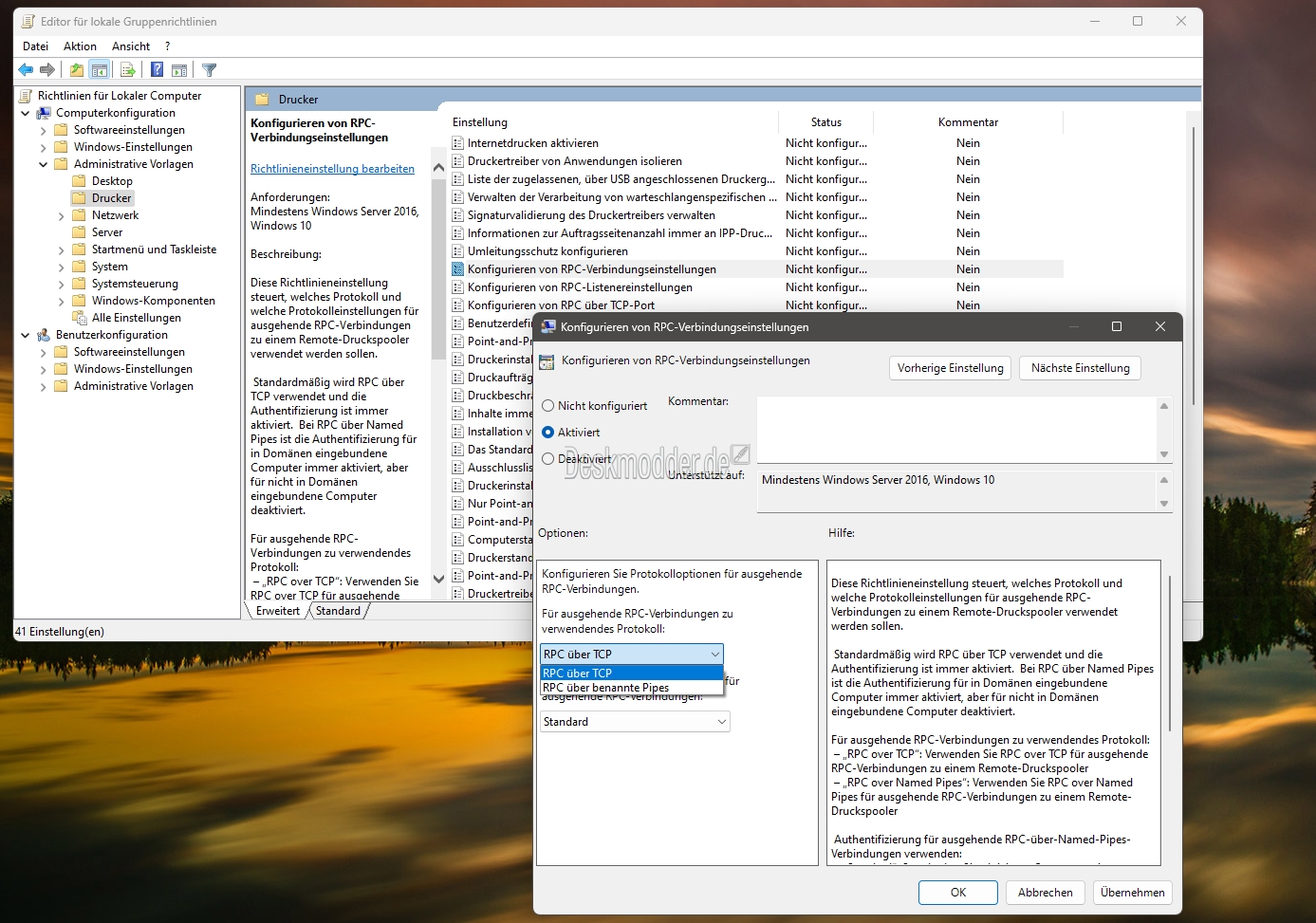Select the 'Aktiviert' radio button
Viewport: 1316px width, 923px height.
(x=547, y=433)
